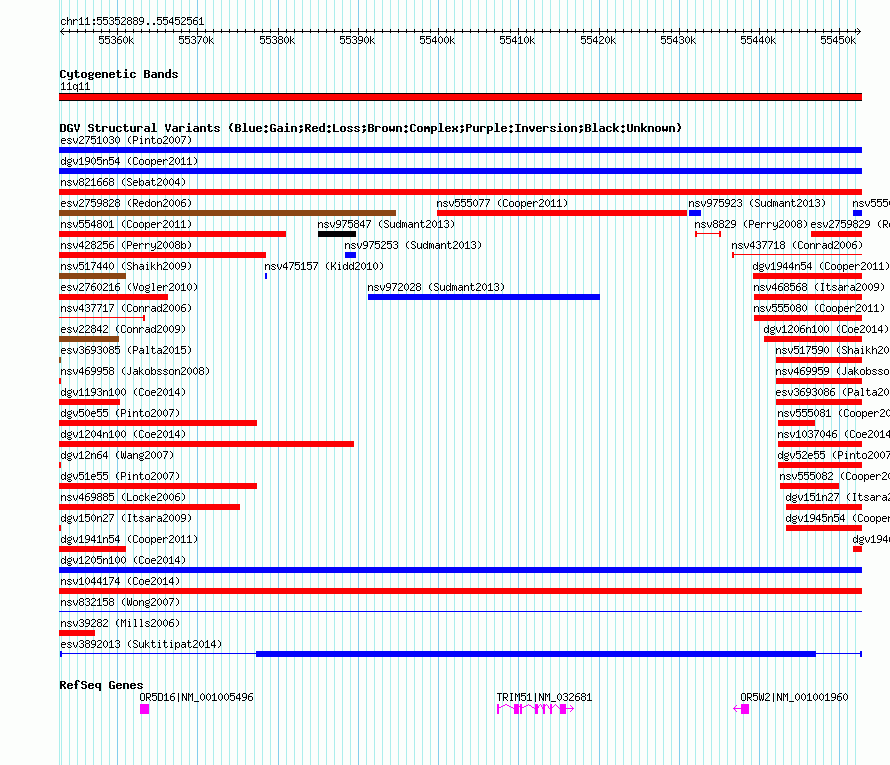Select OR5W2|NM_001001960 gene label
The height and width of the screenshot is (765, 890).
794,697
